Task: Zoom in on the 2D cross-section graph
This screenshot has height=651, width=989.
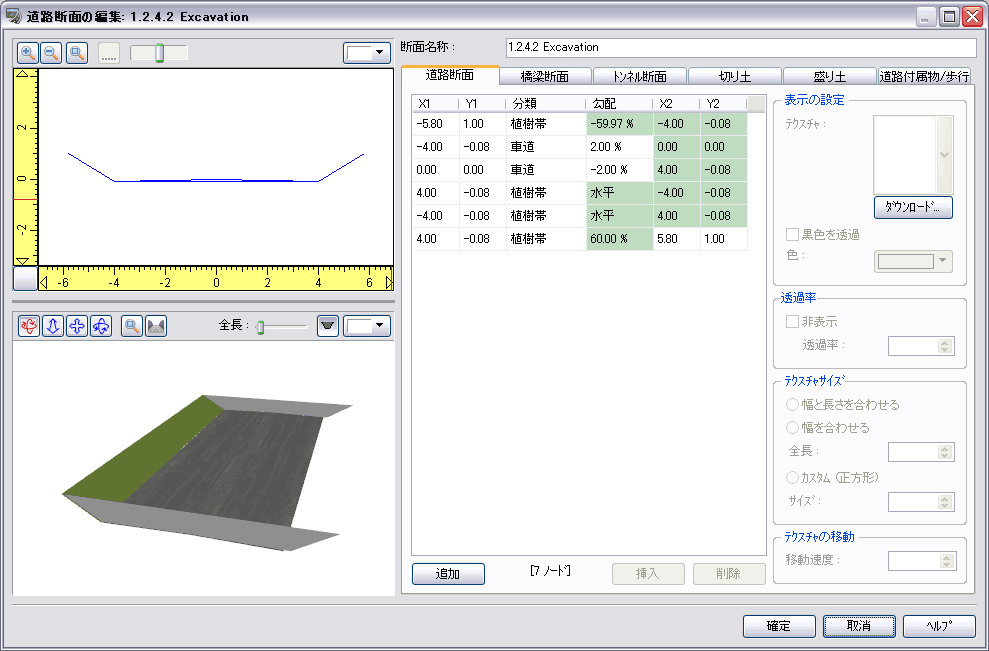Action: (28, 53)
